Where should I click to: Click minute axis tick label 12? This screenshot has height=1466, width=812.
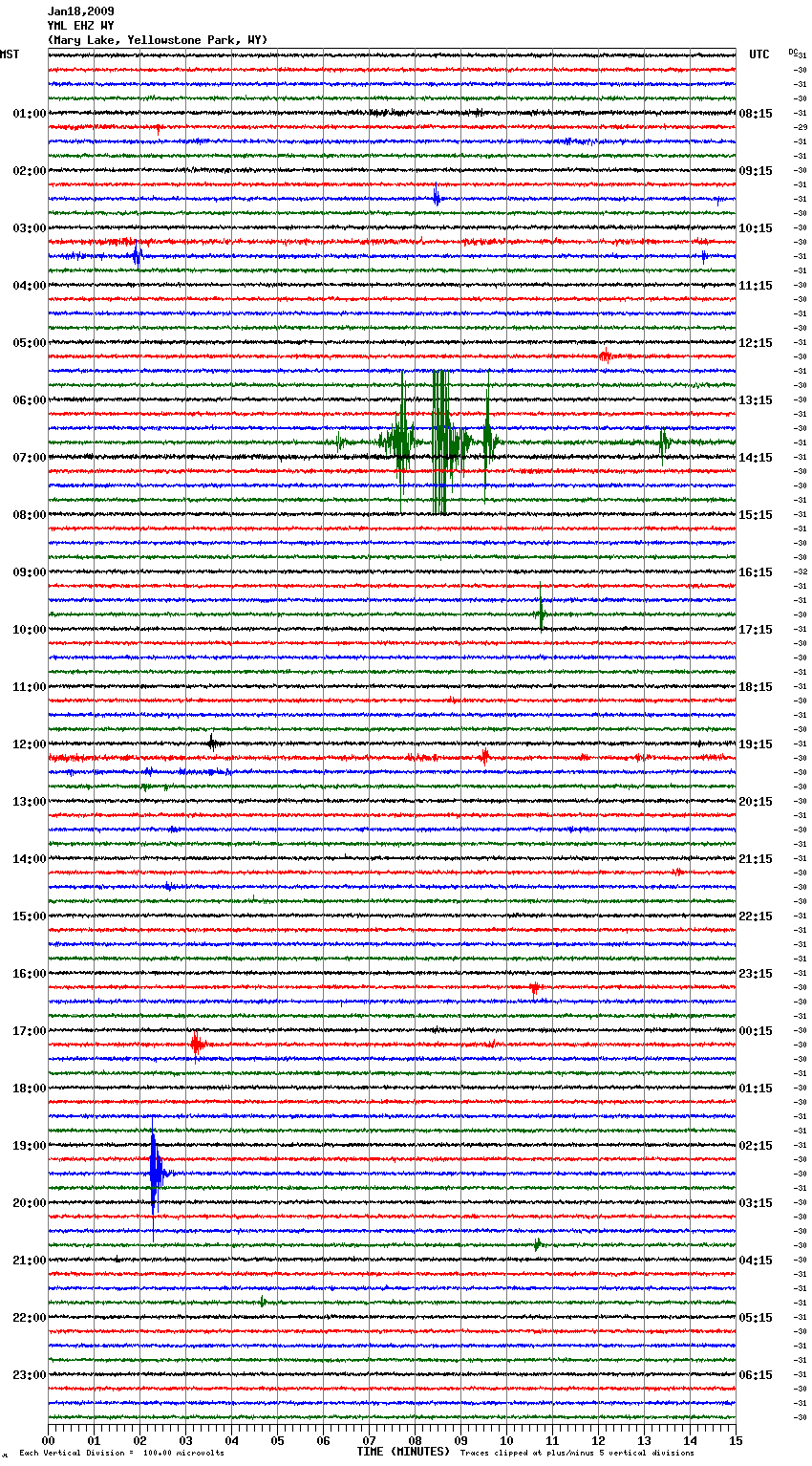click(x=598, y=1440)
